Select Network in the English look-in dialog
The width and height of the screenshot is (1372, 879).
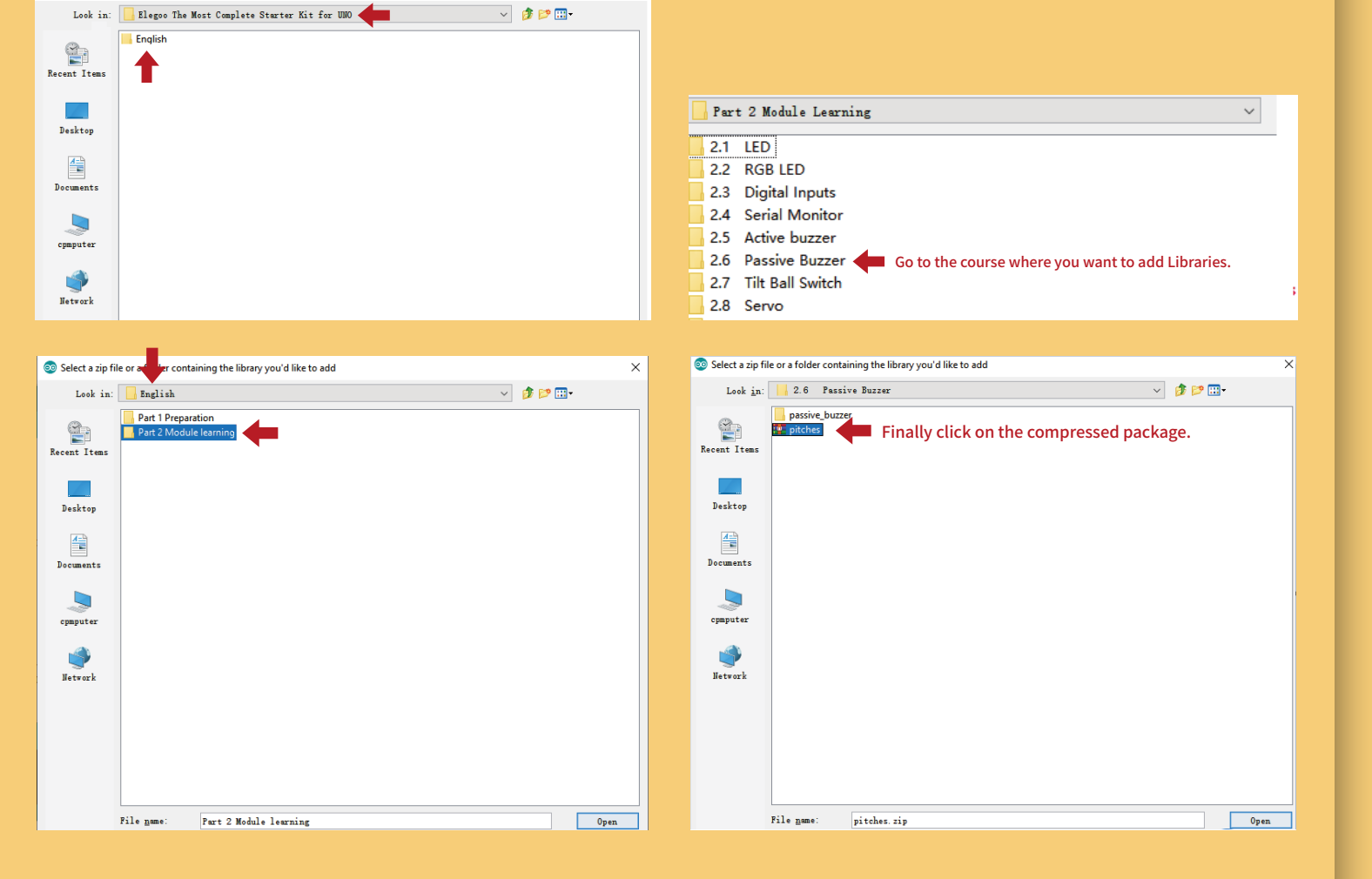(79, 664)
